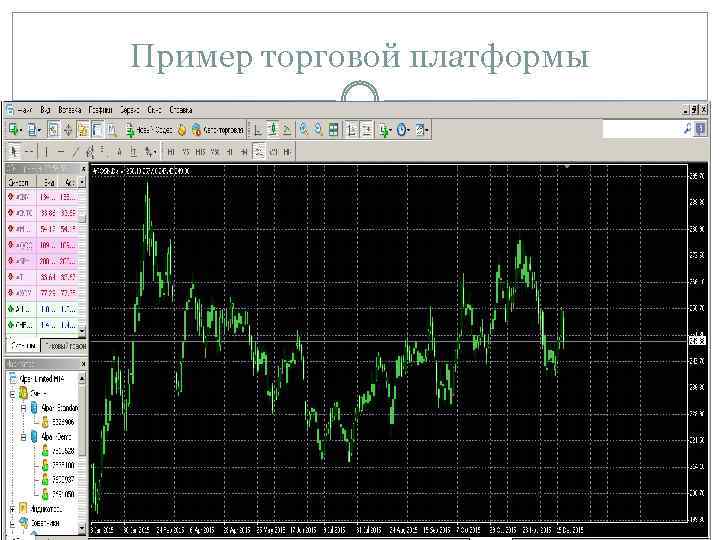Open the Templates dropdown
This screenshot has height=540, width=720.
pos(422,130)
